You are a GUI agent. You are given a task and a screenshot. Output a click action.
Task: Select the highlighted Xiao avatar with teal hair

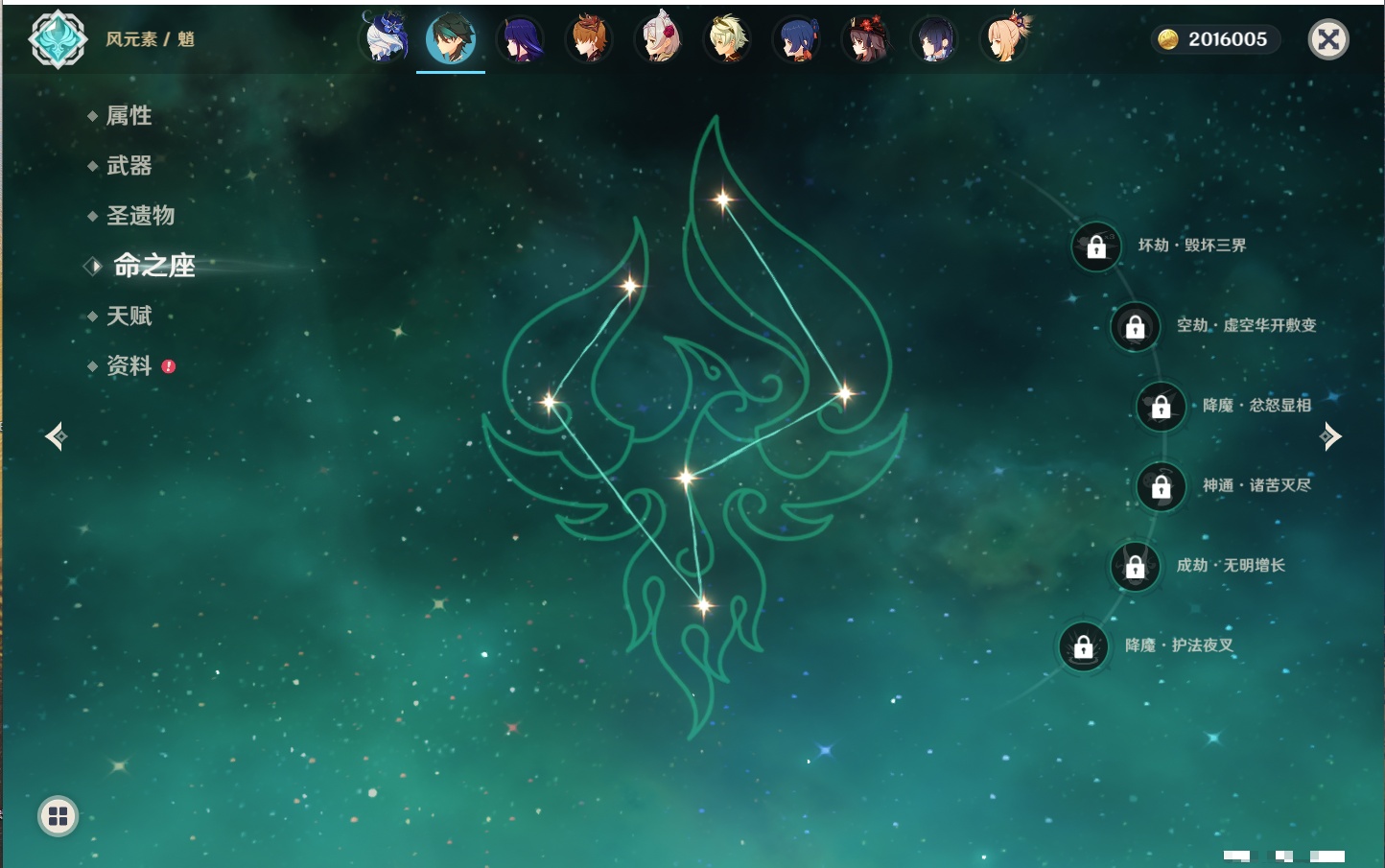(x=451, y=38)
